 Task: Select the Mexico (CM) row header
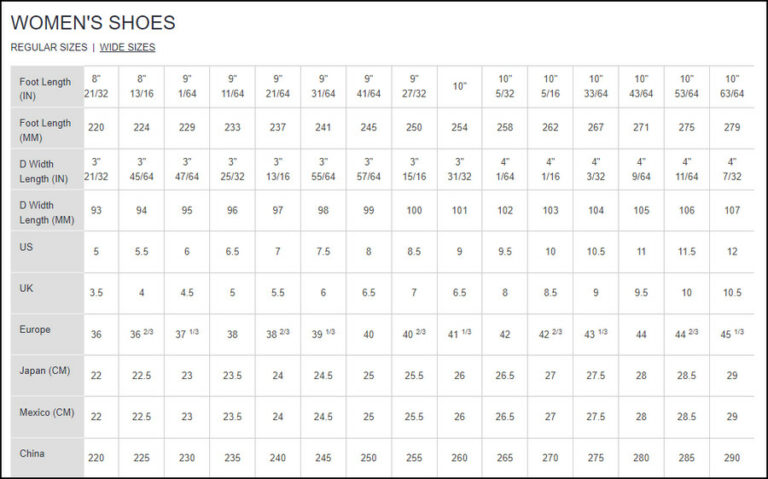[x=45, y=412]
